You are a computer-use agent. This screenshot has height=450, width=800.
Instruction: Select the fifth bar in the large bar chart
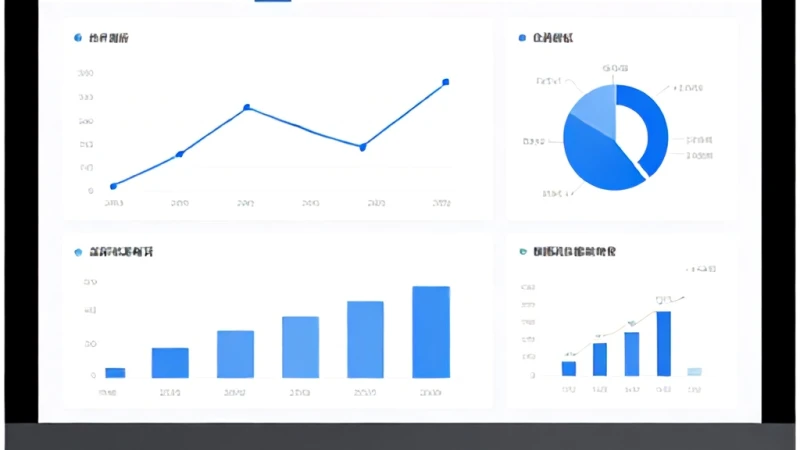click(365, 340)
